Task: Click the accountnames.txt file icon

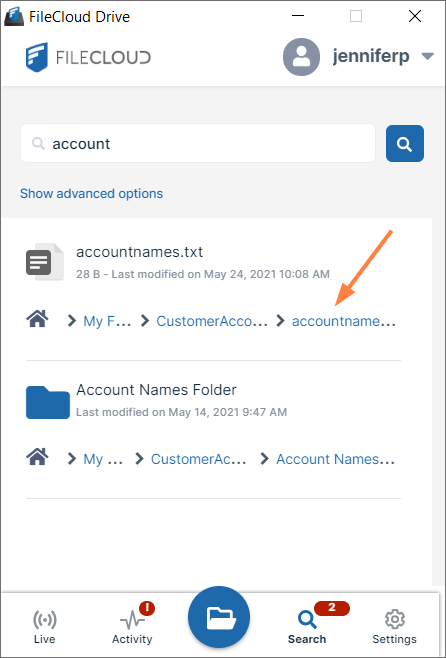Action: tap(44, 262)
